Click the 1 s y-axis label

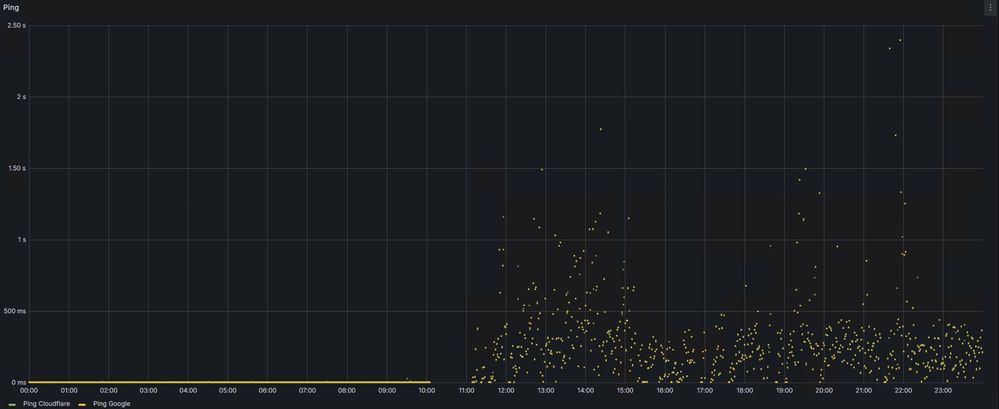tap(20, 240)
